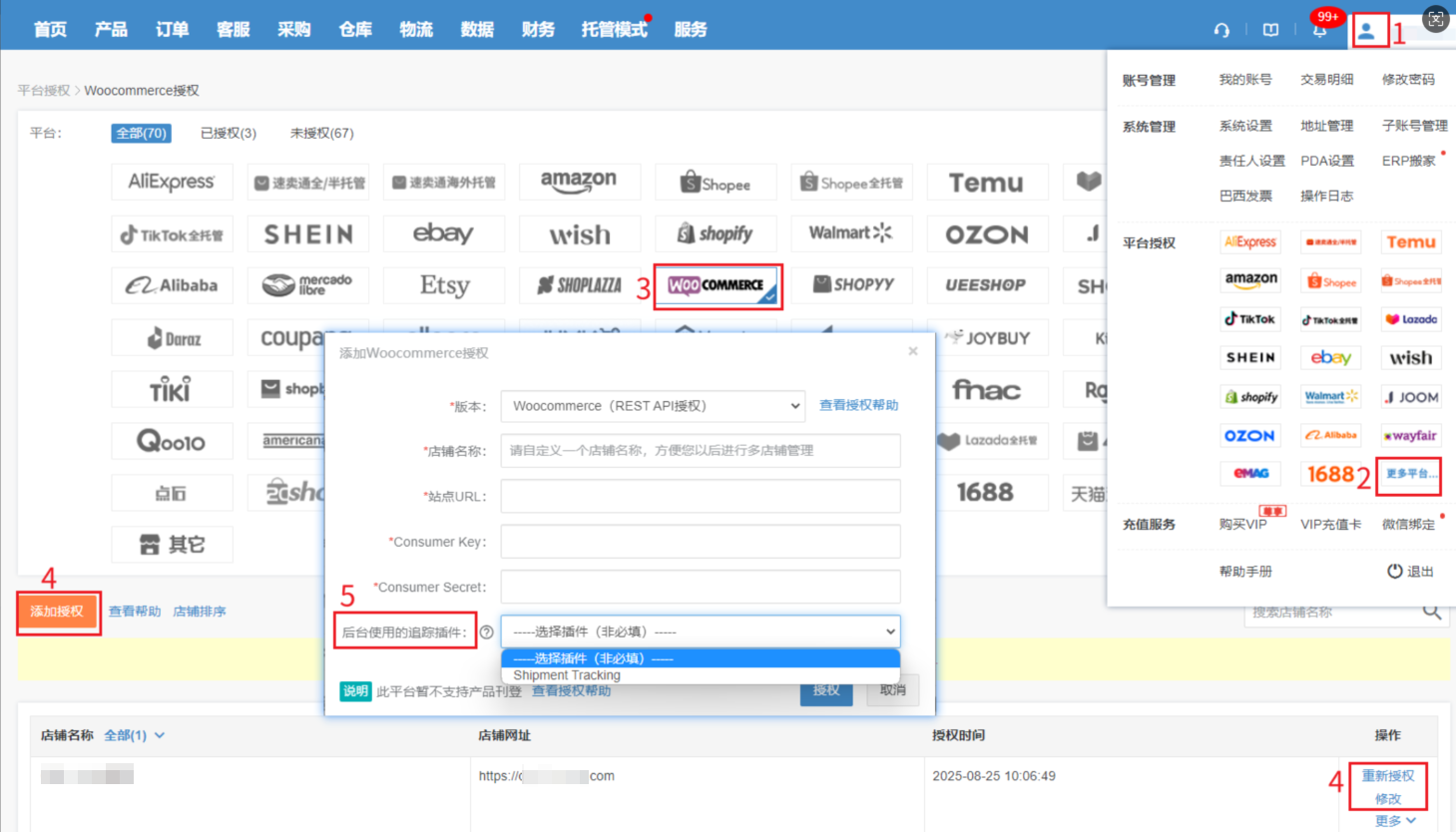Select the Amazon platform logo in grid
This screenshot has height=832, width=1456.
pyautogui.click(x=578, y=183)
